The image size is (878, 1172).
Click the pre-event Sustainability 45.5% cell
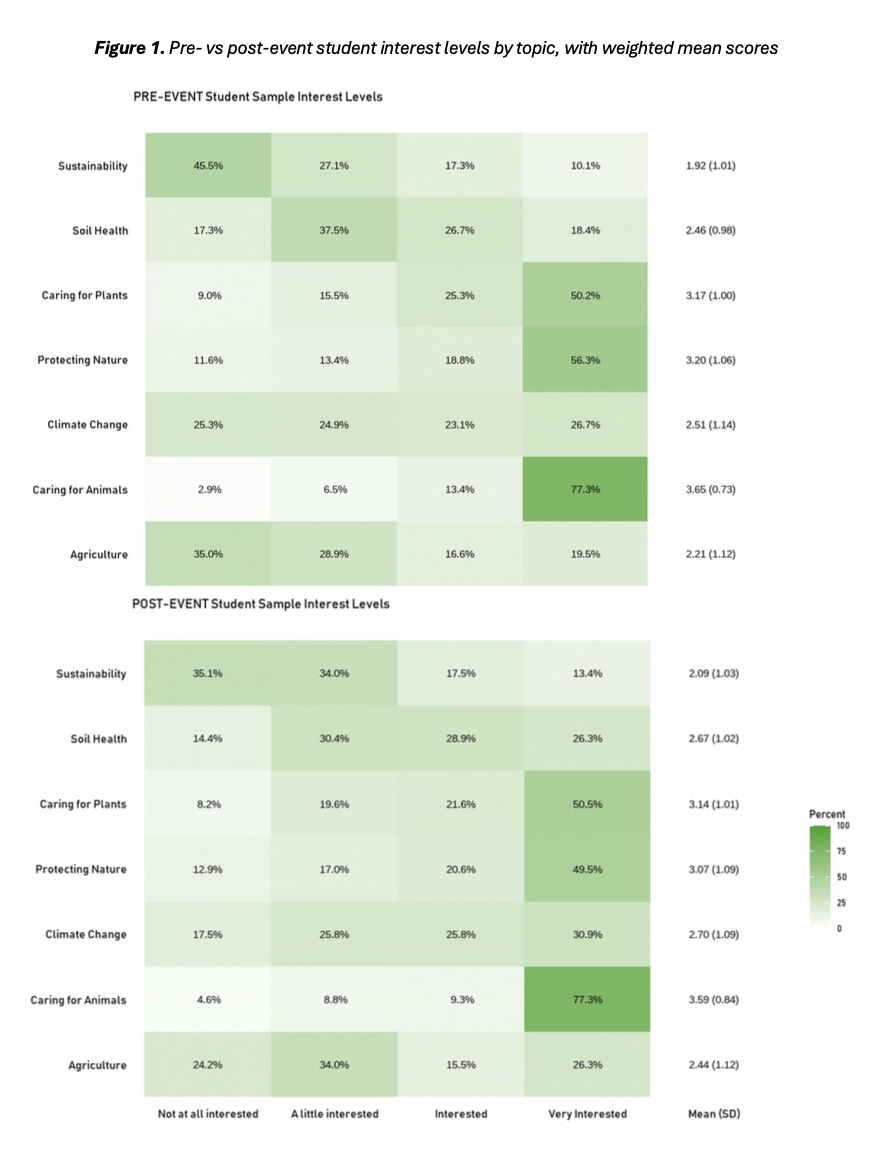pos(208,166)
